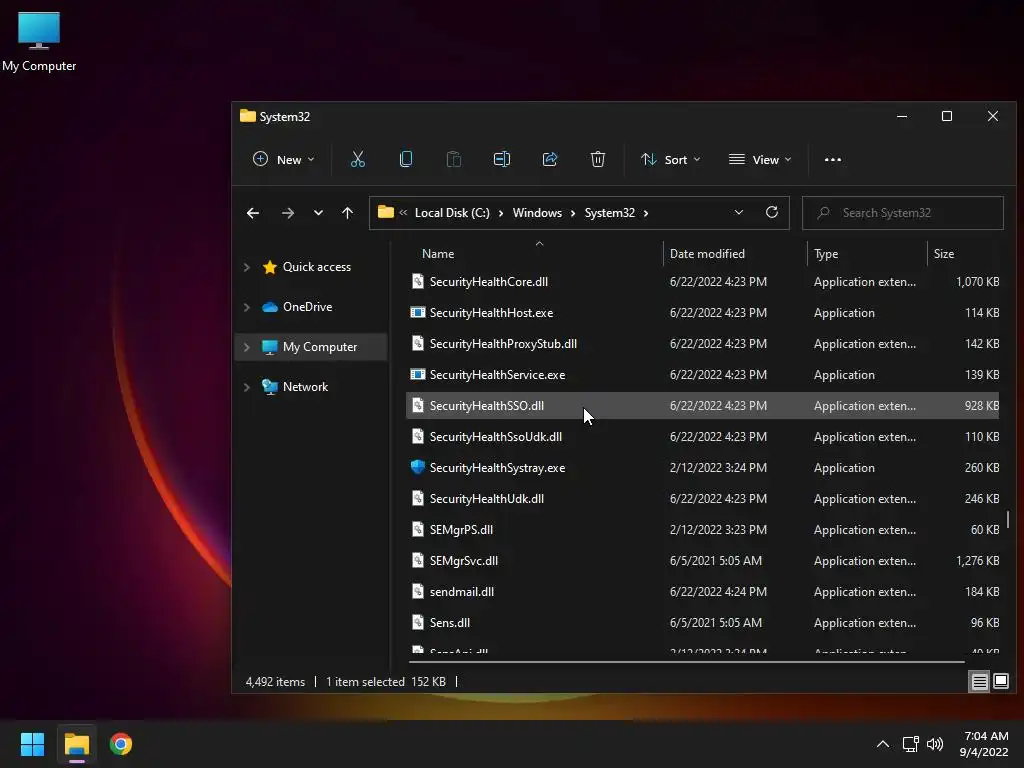Click the sendmail.dll file icon

pos(417,591)
